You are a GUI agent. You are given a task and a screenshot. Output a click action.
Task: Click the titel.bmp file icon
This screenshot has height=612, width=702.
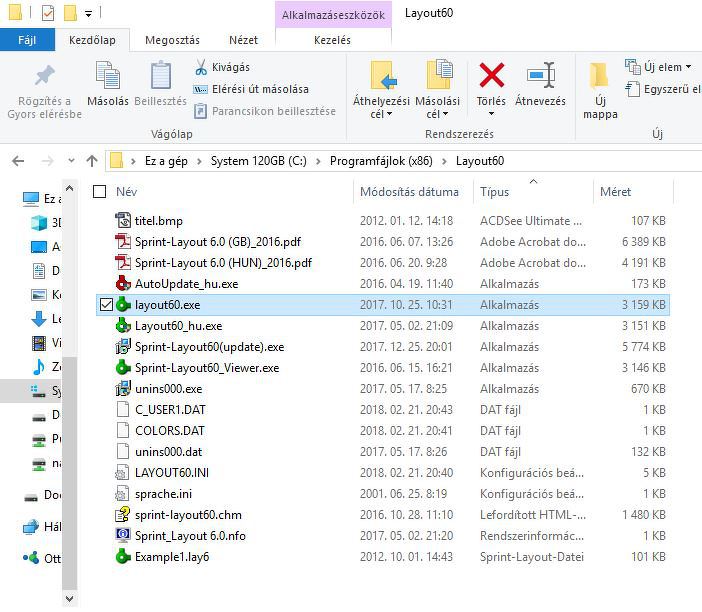(123, 221)
